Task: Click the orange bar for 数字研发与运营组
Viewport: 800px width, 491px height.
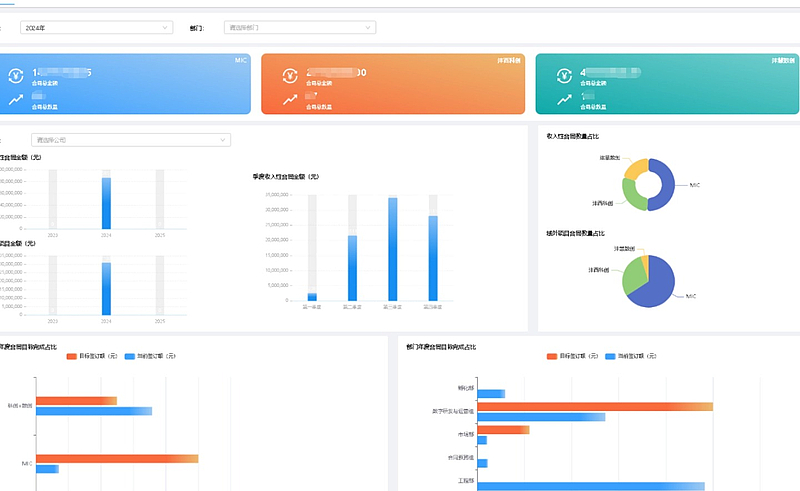Action: coord(594,407)
